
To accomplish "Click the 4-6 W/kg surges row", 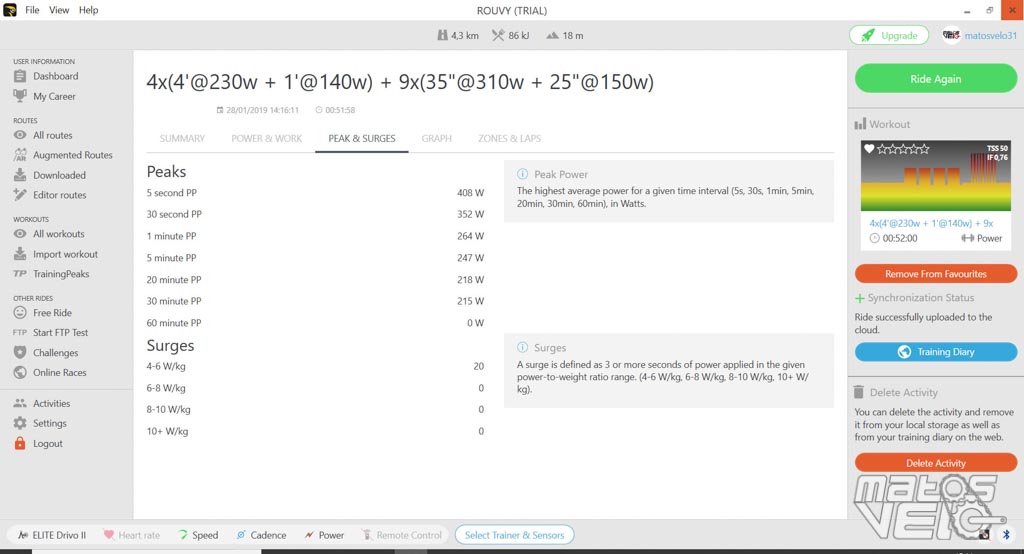I will pos(315,367).
